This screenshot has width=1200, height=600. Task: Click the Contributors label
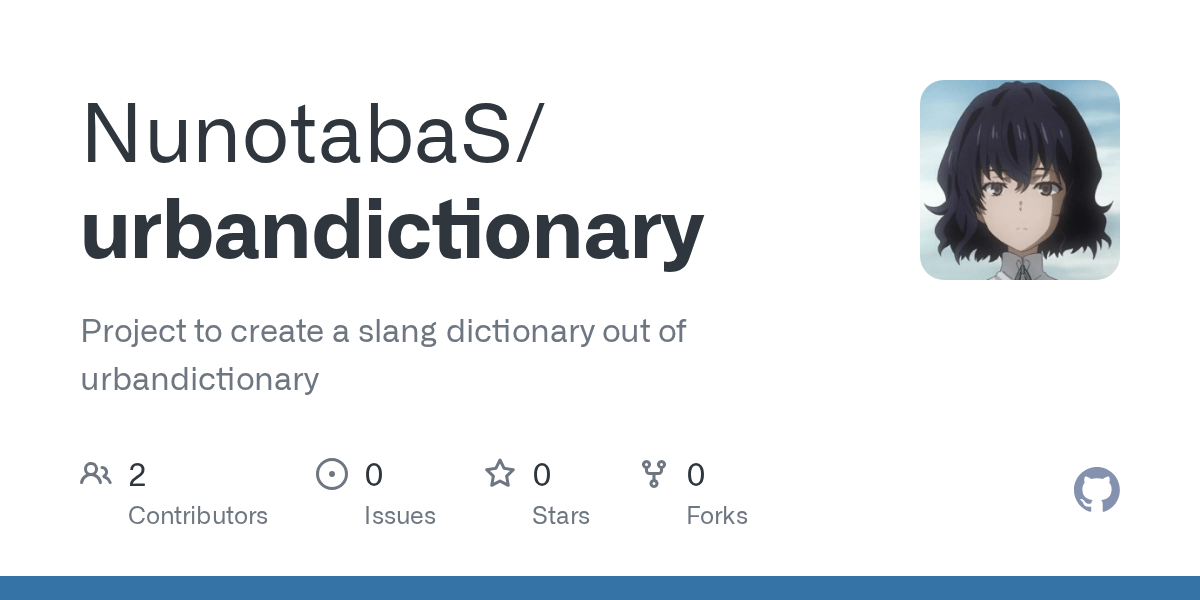198,516
